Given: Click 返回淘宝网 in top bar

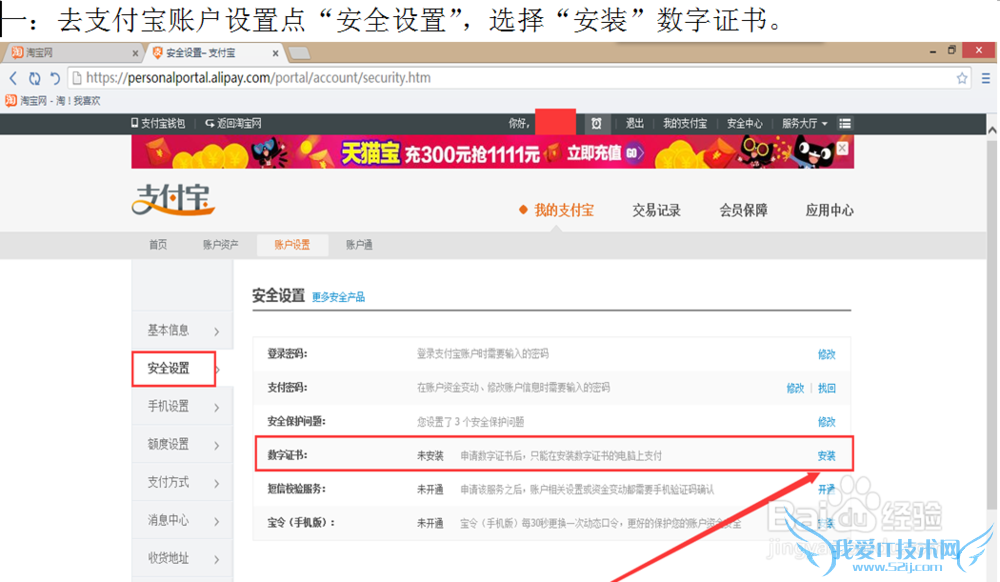Looking at the screenshot, I should pos(233,124).
